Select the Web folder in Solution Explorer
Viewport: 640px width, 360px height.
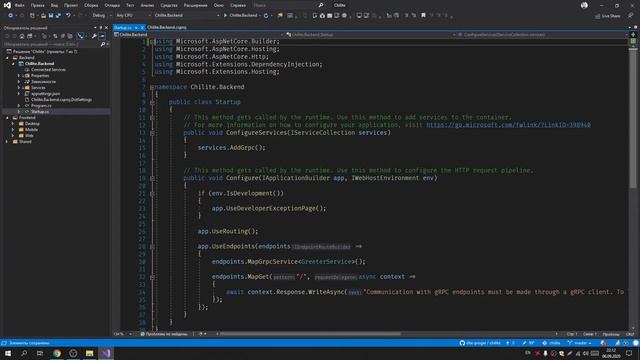pos(29,136)
